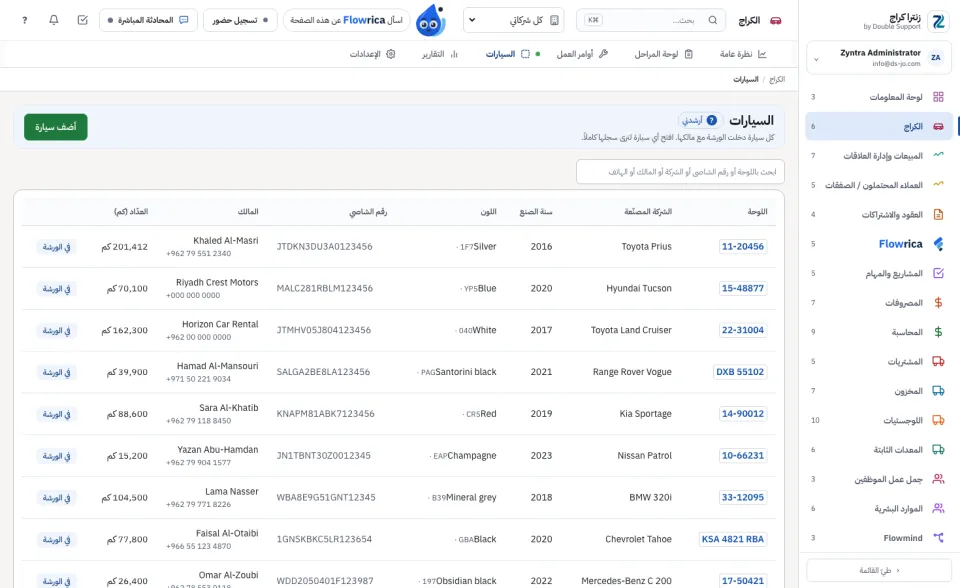Open plate link DXB 55102
The height and width of the screenshot is (588, 960).
740,372
